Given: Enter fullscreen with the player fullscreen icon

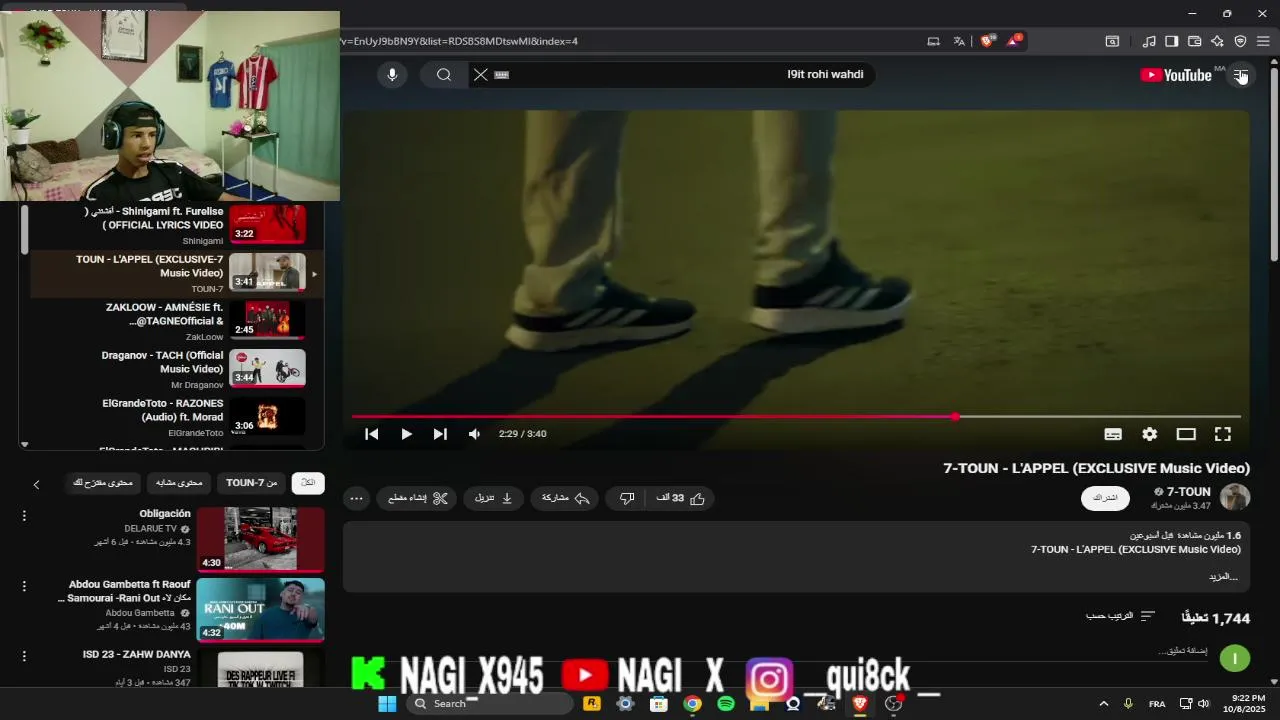Looking at the screenshot, I should pos(1222,434).
